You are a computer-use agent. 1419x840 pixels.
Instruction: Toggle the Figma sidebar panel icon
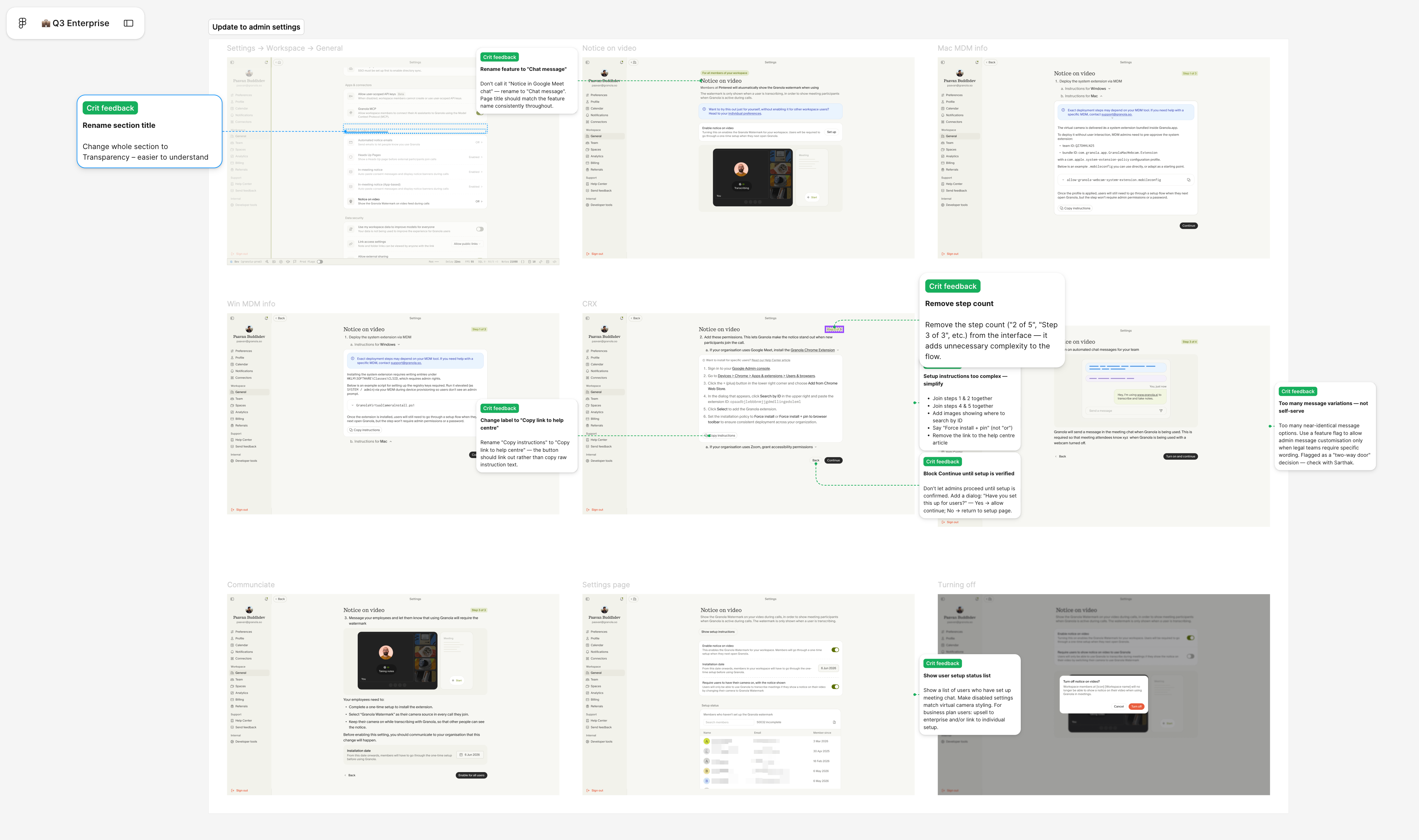(129, 23)
